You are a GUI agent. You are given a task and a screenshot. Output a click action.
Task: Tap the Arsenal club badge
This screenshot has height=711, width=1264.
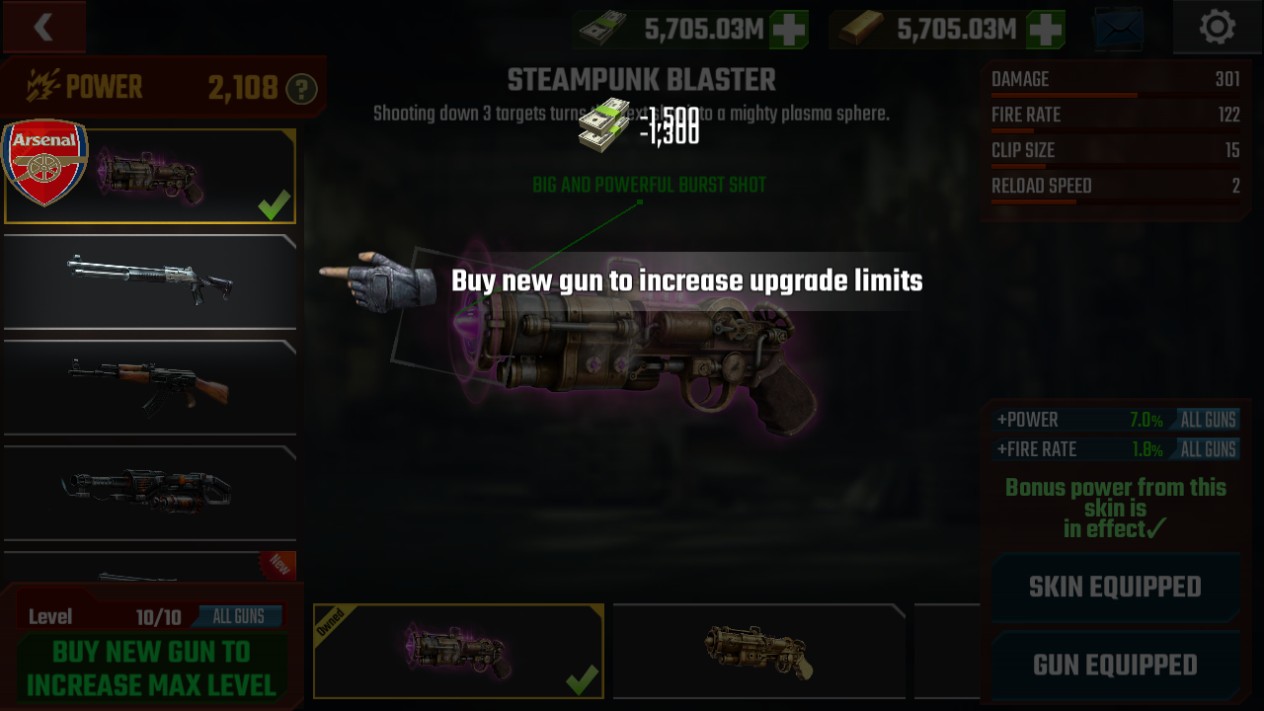(45, 162)
